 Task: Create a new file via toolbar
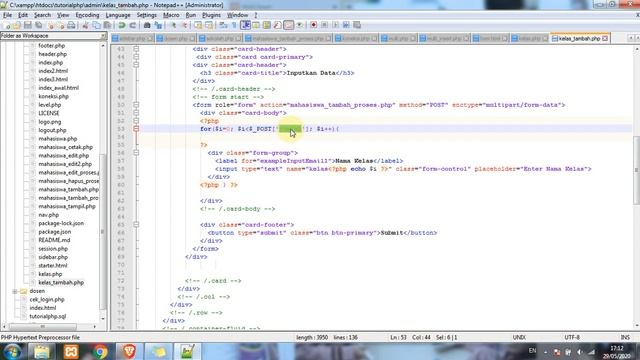click(x=7, y=25)
